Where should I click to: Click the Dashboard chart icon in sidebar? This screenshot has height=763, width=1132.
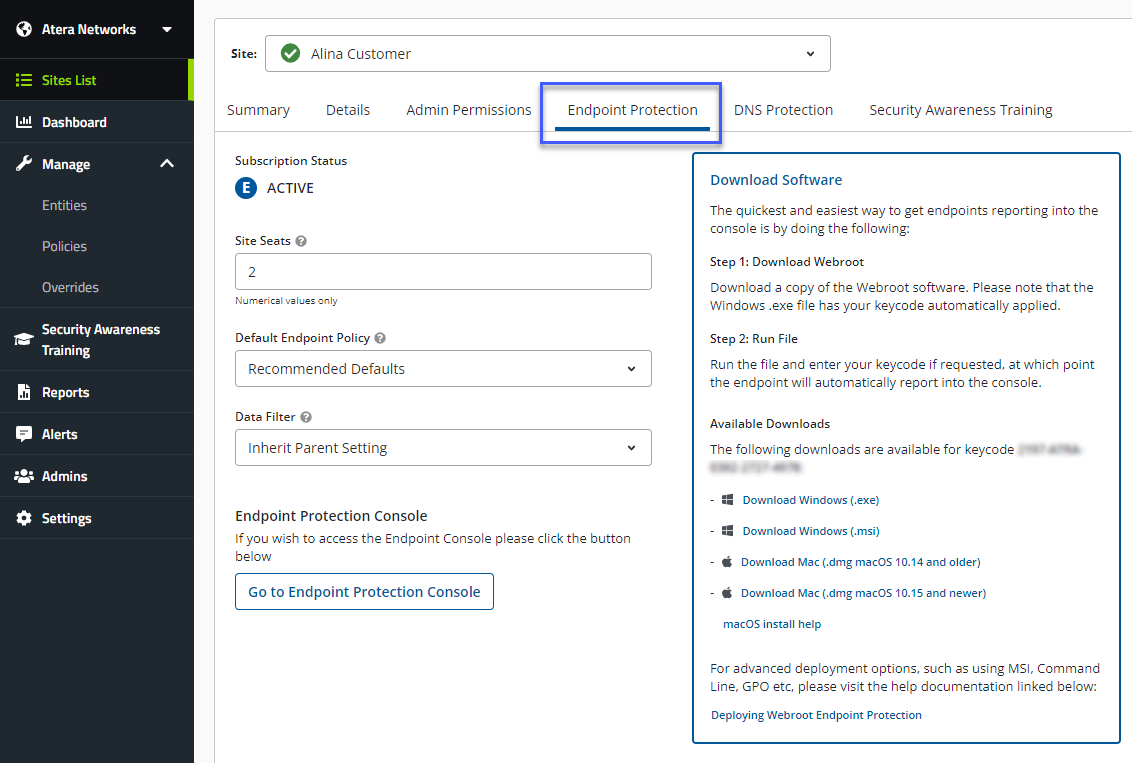tap(24, 122)
